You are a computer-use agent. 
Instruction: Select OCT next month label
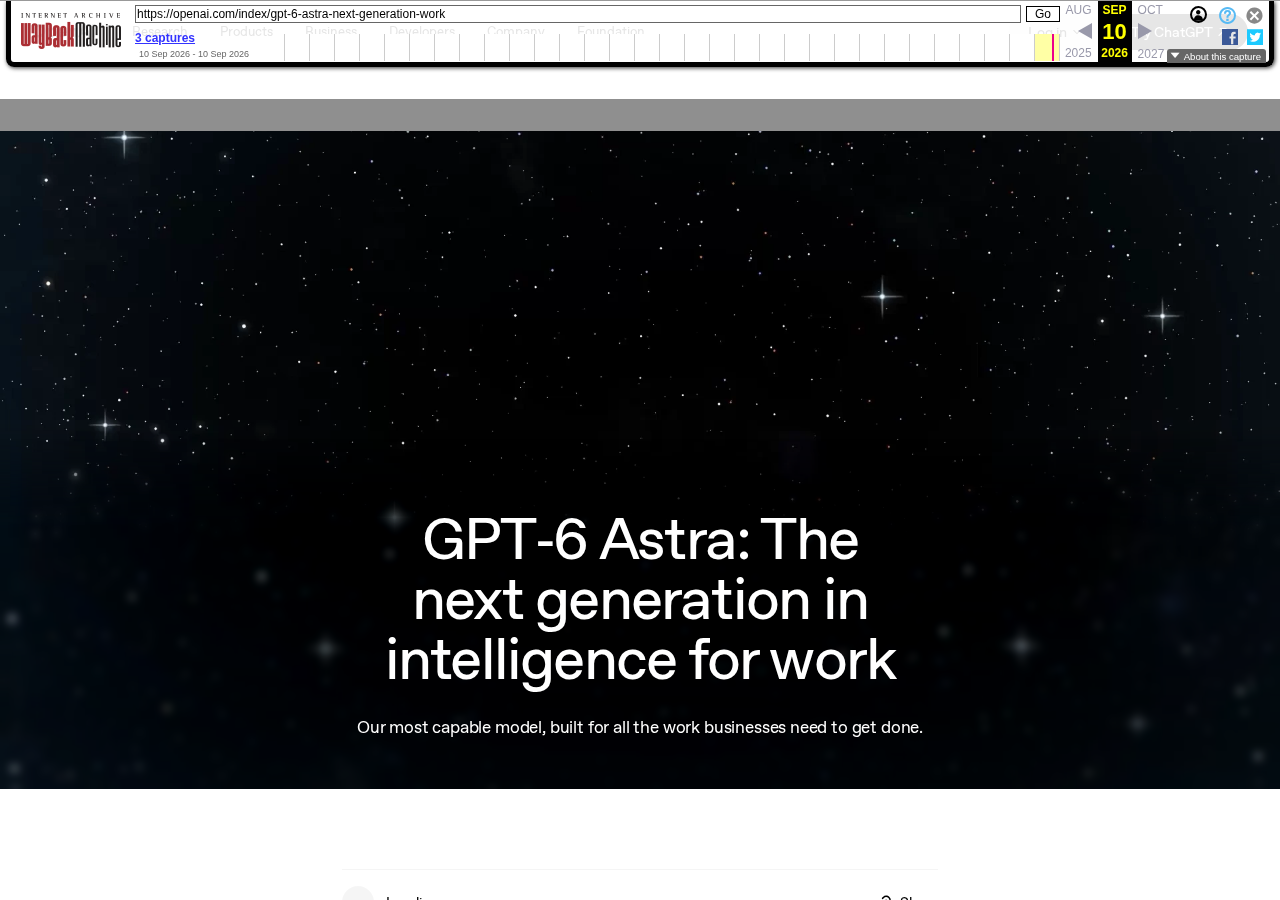(1150, 10)
